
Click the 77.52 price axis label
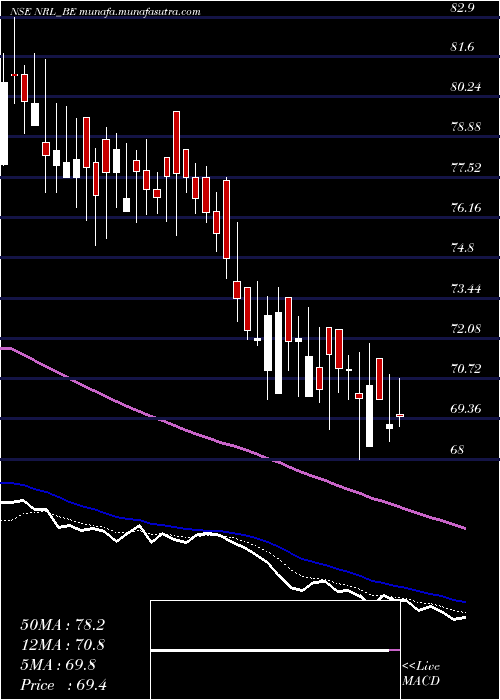(467, 168)
